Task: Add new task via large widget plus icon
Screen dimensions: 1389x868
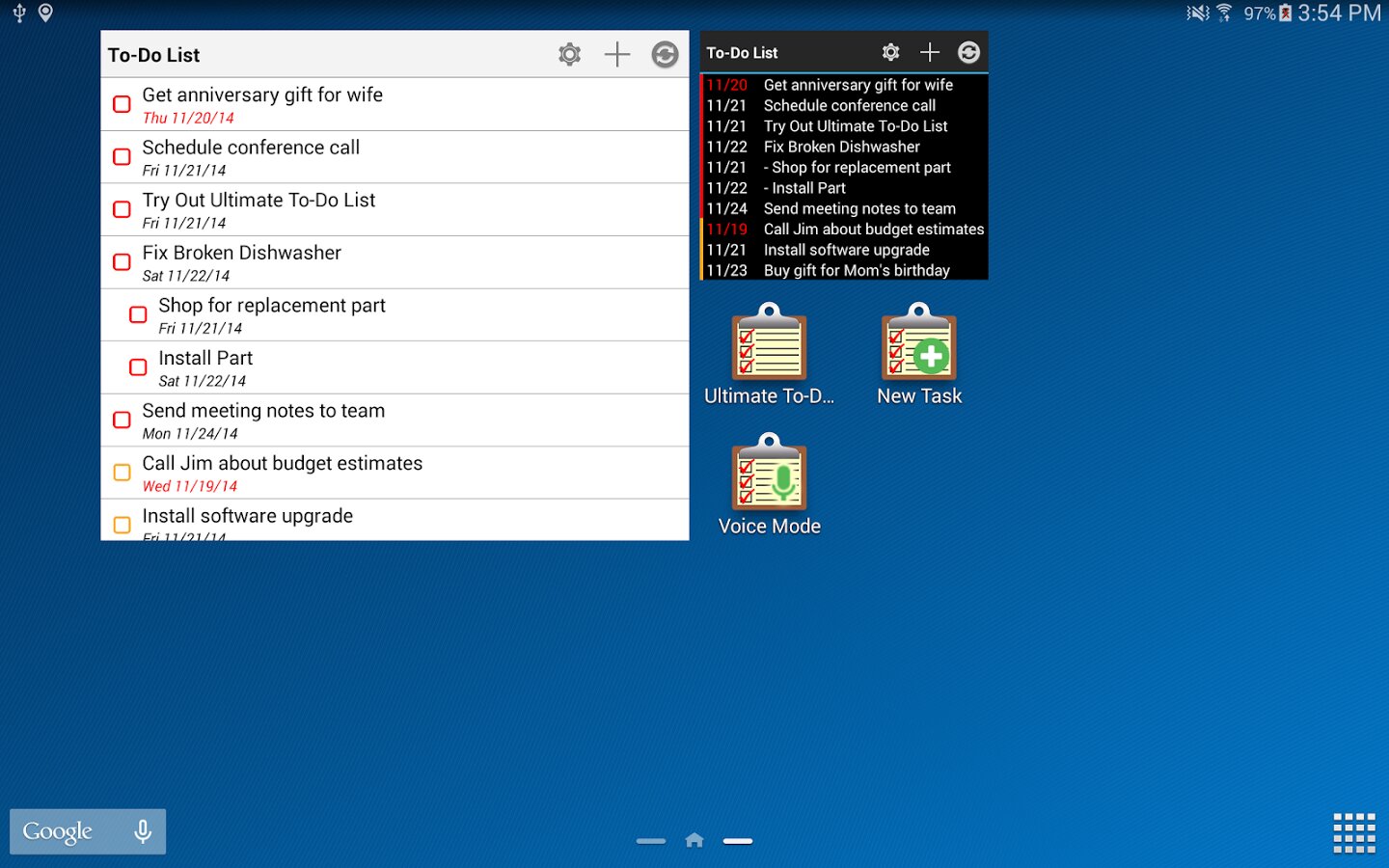Action: point(617,55)
